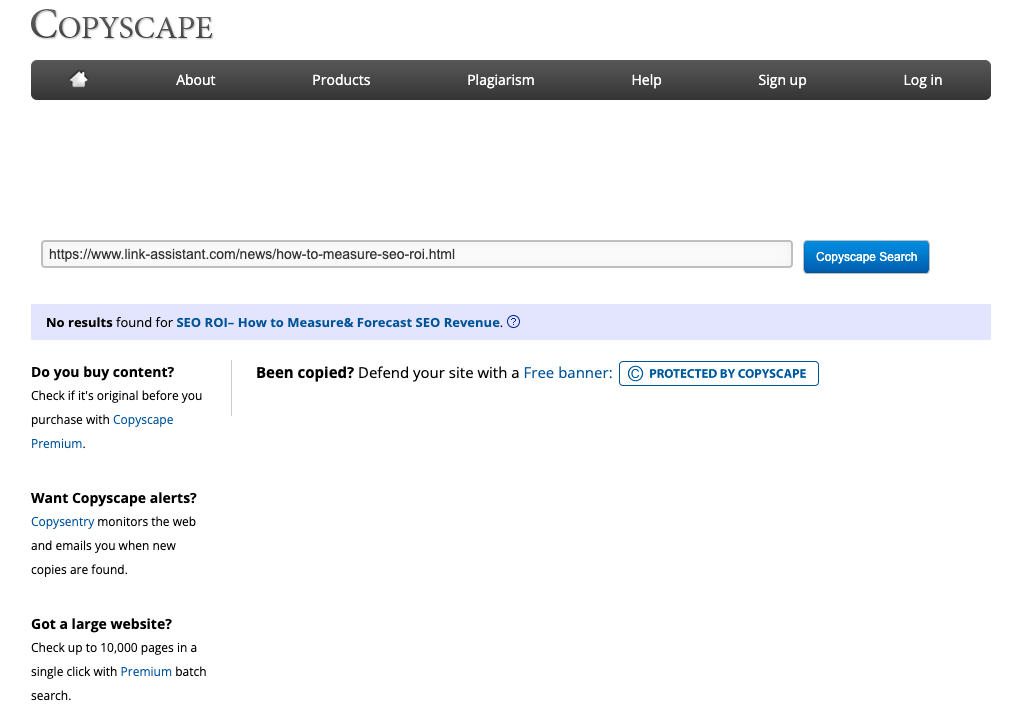Open the Plagiarism menu

click(x=501, y=80)
